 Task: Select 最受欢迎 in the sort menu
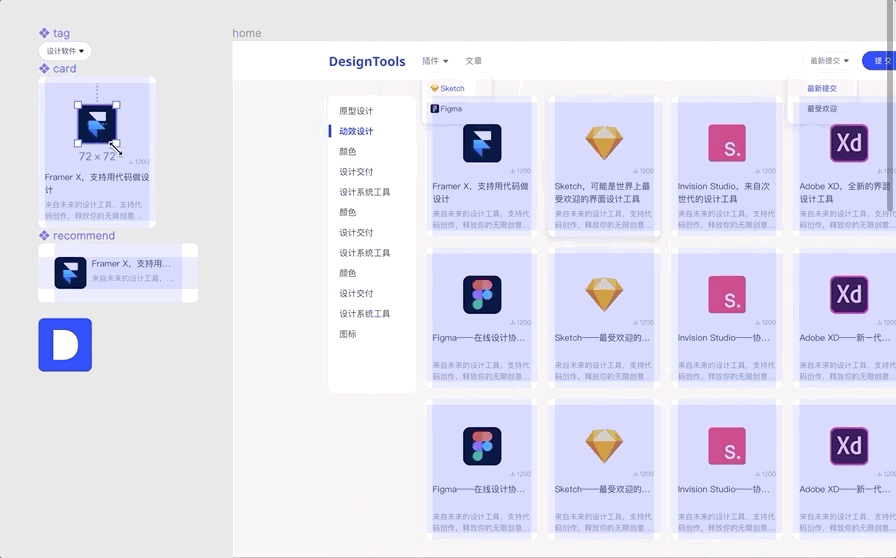click(x=822, y=109)
